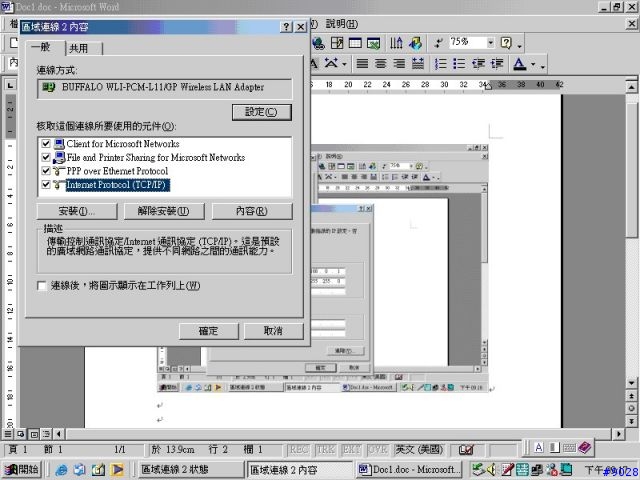640x480 pixels.
Task: Click the Office Assistant help icon
Action: (x=506, y=43)
